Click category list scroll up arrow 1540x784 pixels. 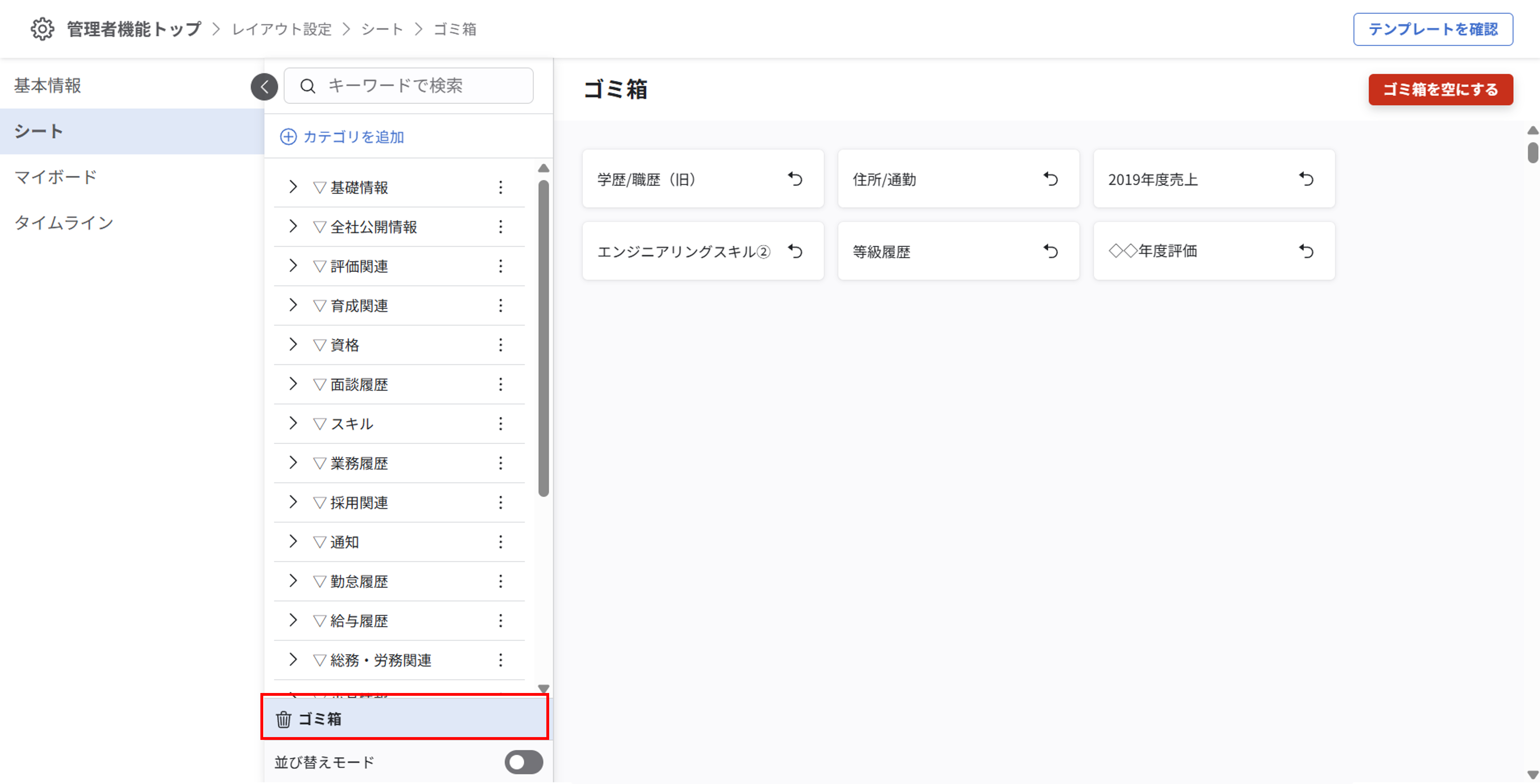pyautogui.click(x=544, y=168)
